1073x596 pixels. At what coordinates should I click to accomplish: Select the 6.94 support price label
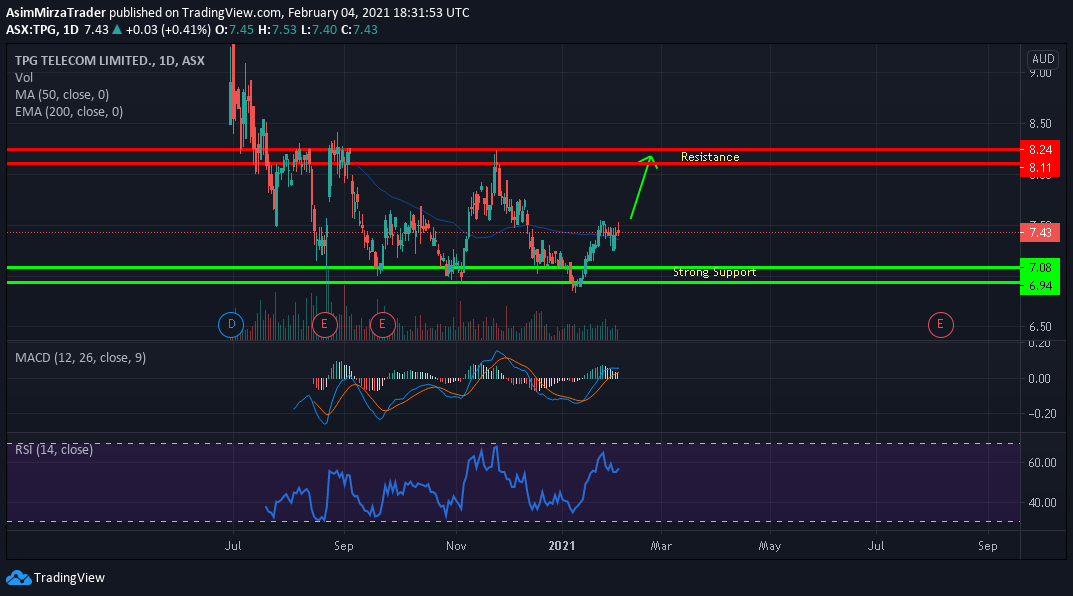(x=1040, y=285)
